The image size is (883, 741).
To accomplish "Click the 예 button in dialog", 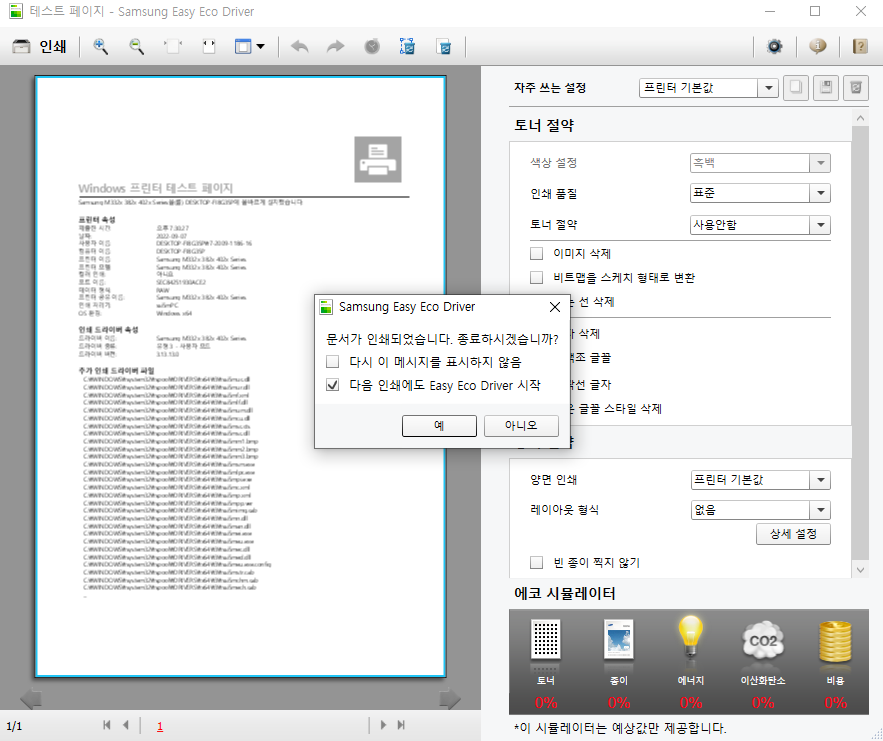I will 439,426.
